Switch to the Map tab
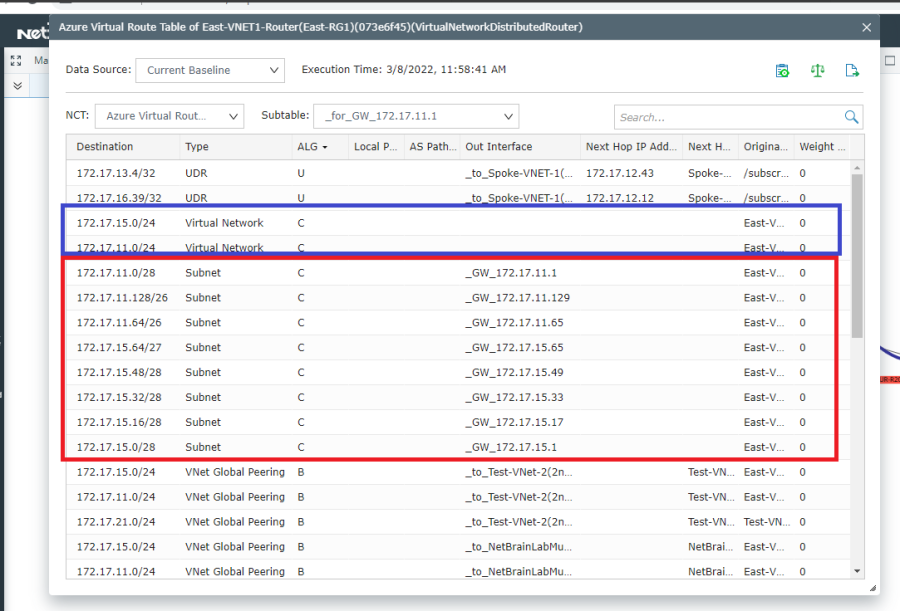900x611 pixels. pyautogui.click(x=43, y=60)
